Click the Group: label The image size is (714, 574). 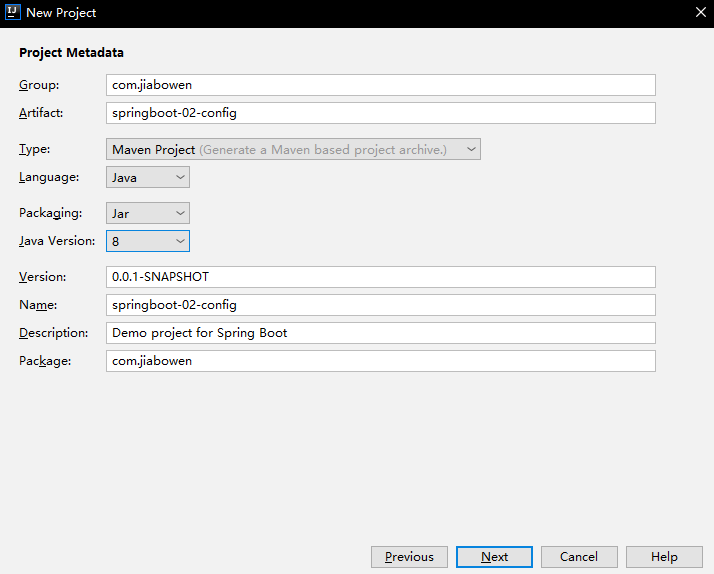[39, 85]
